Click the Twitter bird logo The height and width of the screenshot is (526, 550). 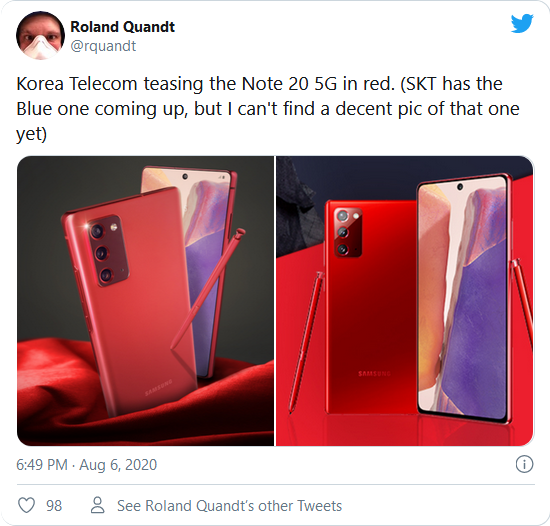pyautogui.click(x=522, y=23)
